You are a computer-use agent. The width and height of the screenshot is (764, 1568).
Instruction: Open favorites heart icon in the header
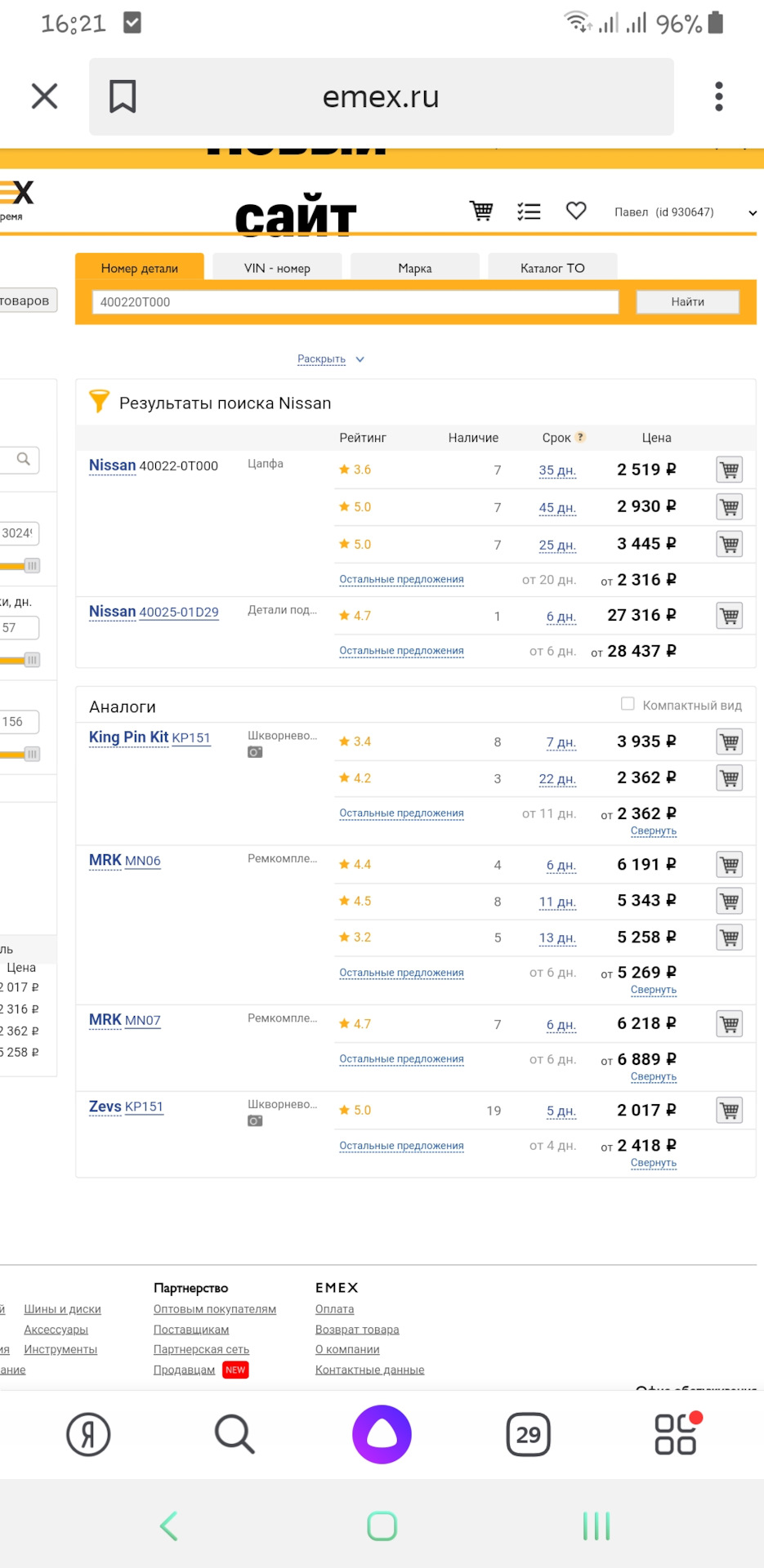pyautogui.click(x=576, y=211)
